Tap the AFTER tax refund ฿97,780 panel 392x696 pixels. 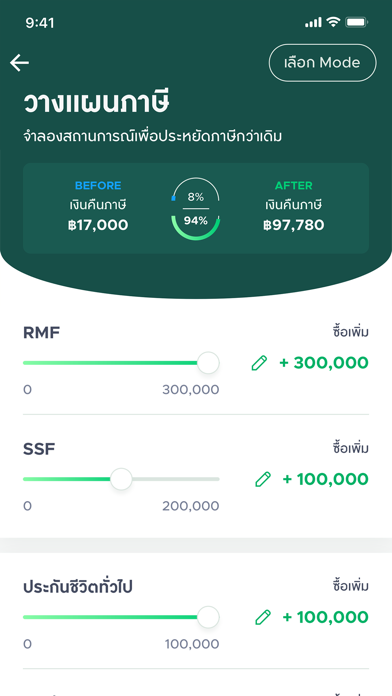click(293, 206)
